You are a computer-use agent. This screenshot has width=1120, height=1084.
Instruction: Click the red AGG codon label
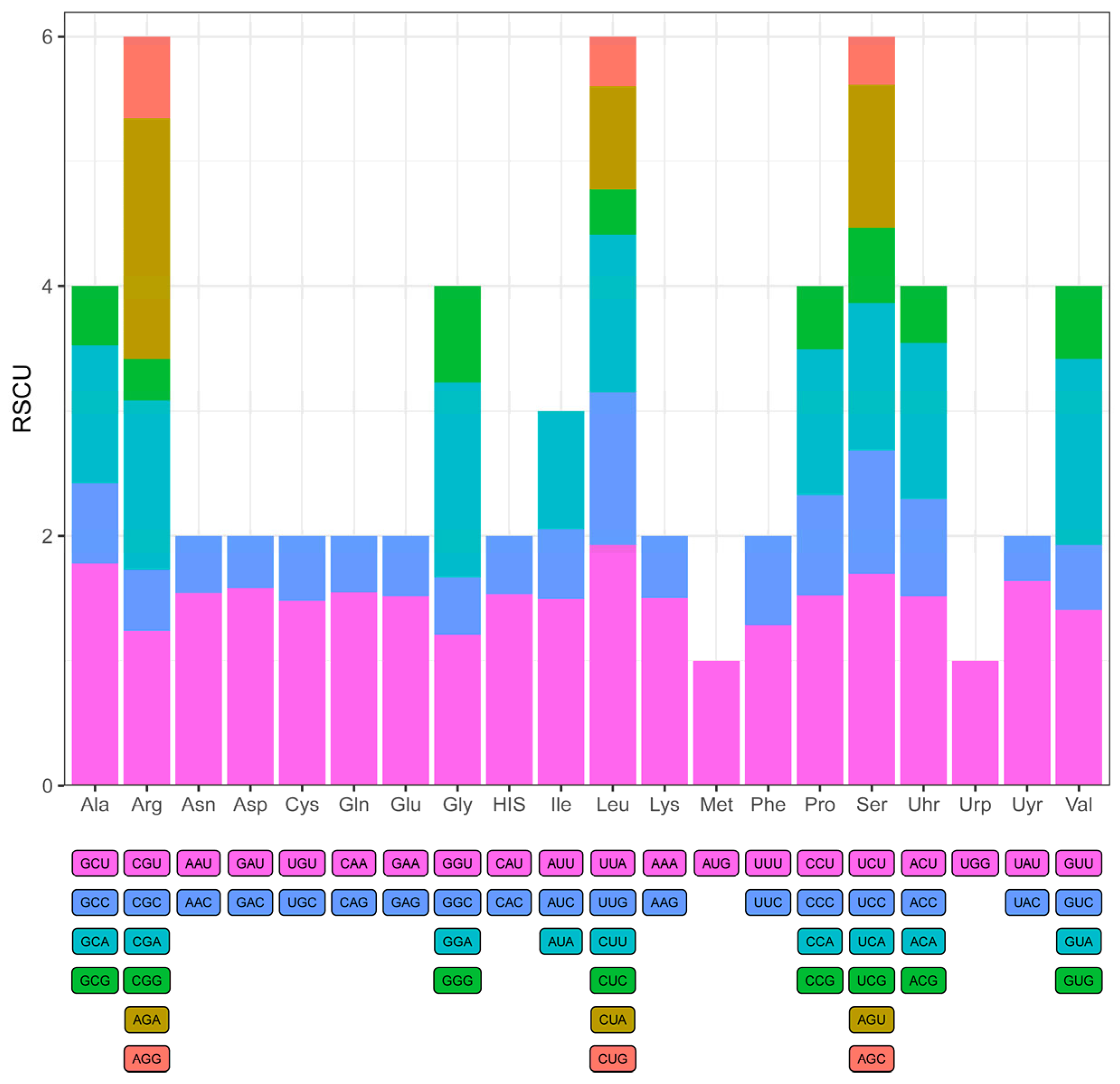[146, 1058]
